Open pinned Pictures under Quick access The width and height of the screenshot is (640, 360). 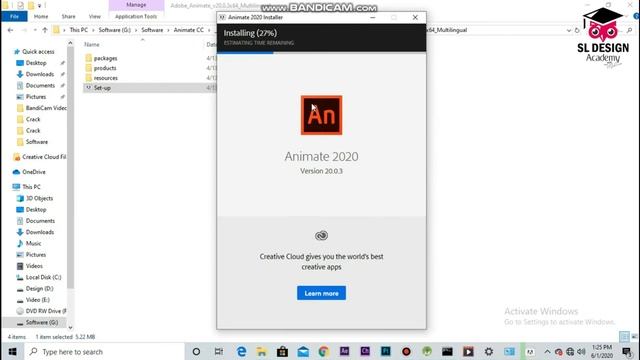point(36,97)
